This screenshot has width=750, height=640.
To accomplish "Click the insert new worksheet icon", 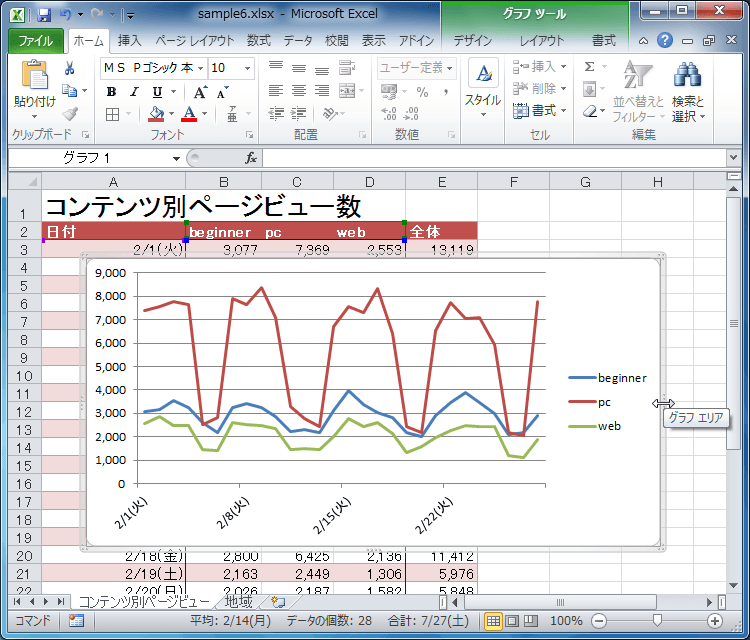I will tap(278, 602).
